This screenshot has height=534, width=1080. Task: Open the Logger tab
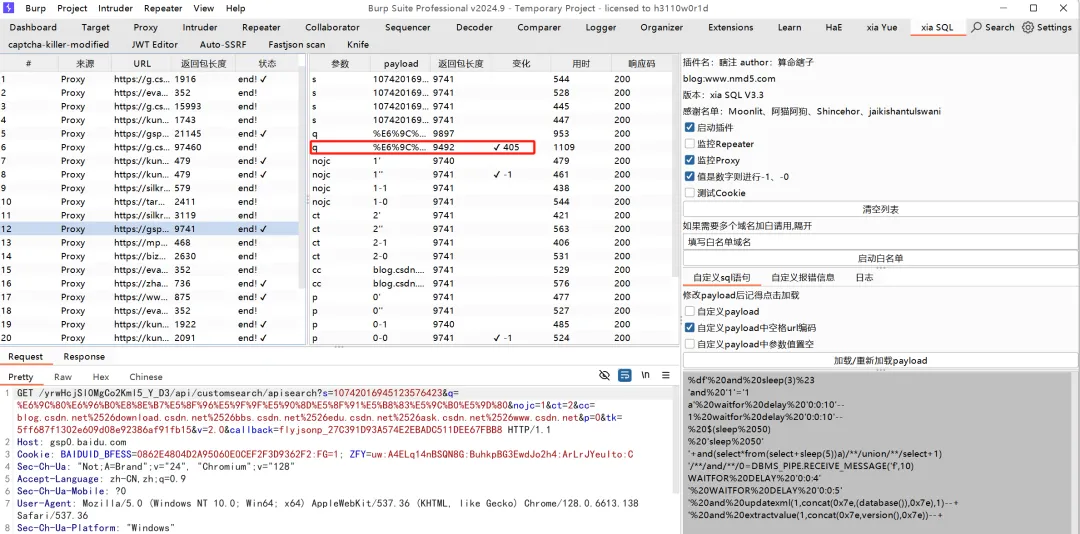601,28
